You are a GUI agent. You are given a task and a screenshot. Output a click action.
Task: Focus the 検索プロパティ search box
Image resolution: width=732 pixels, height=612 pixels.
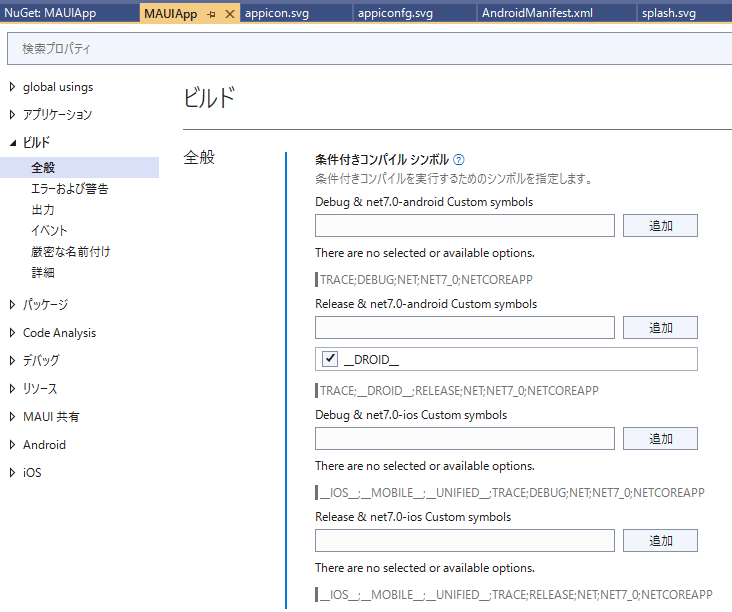tap(369, 49)
